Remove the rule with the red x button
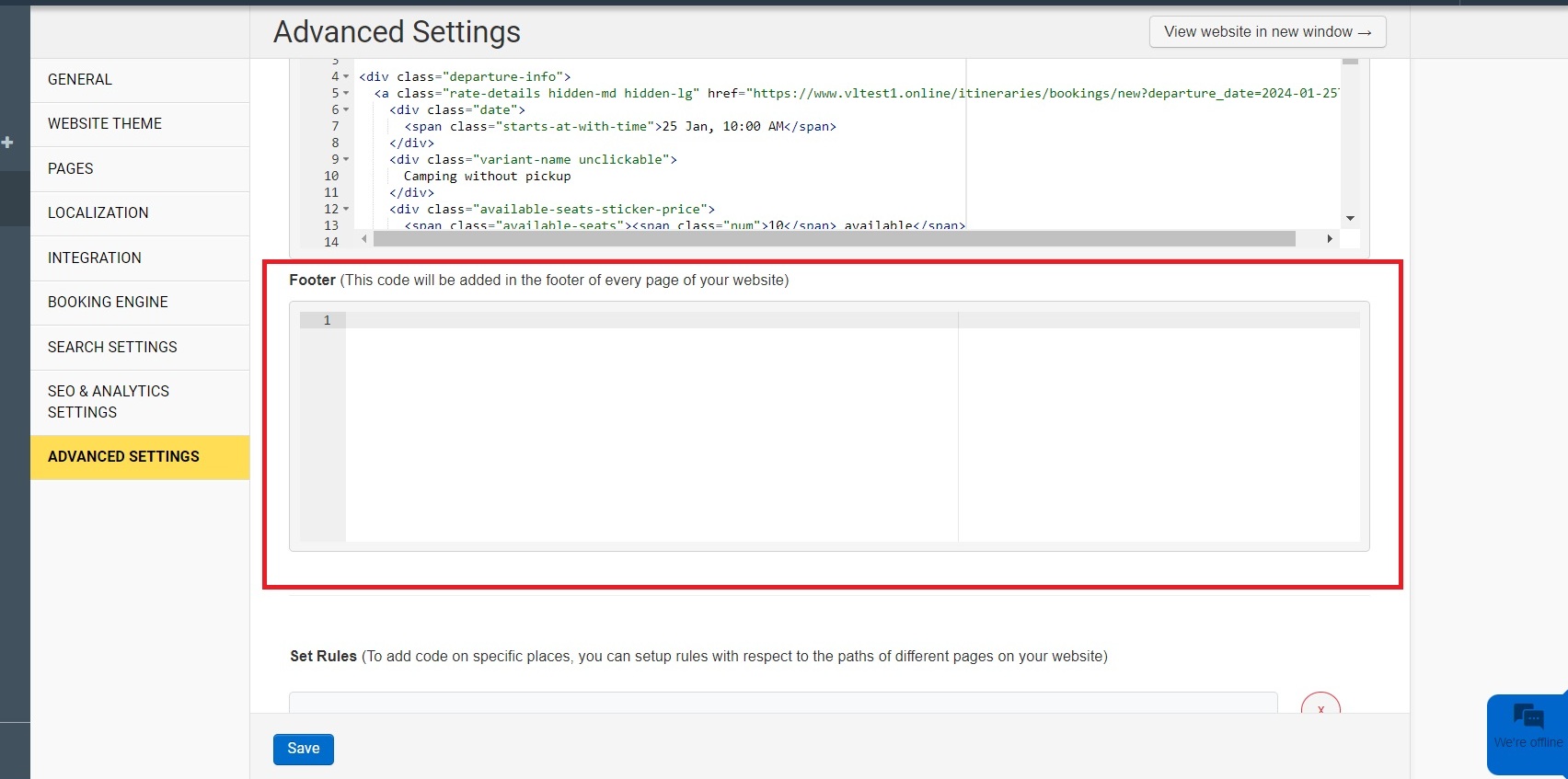Image resolution: width=1568 pixels, height=779 pixels. click(x=1320, y=706)
